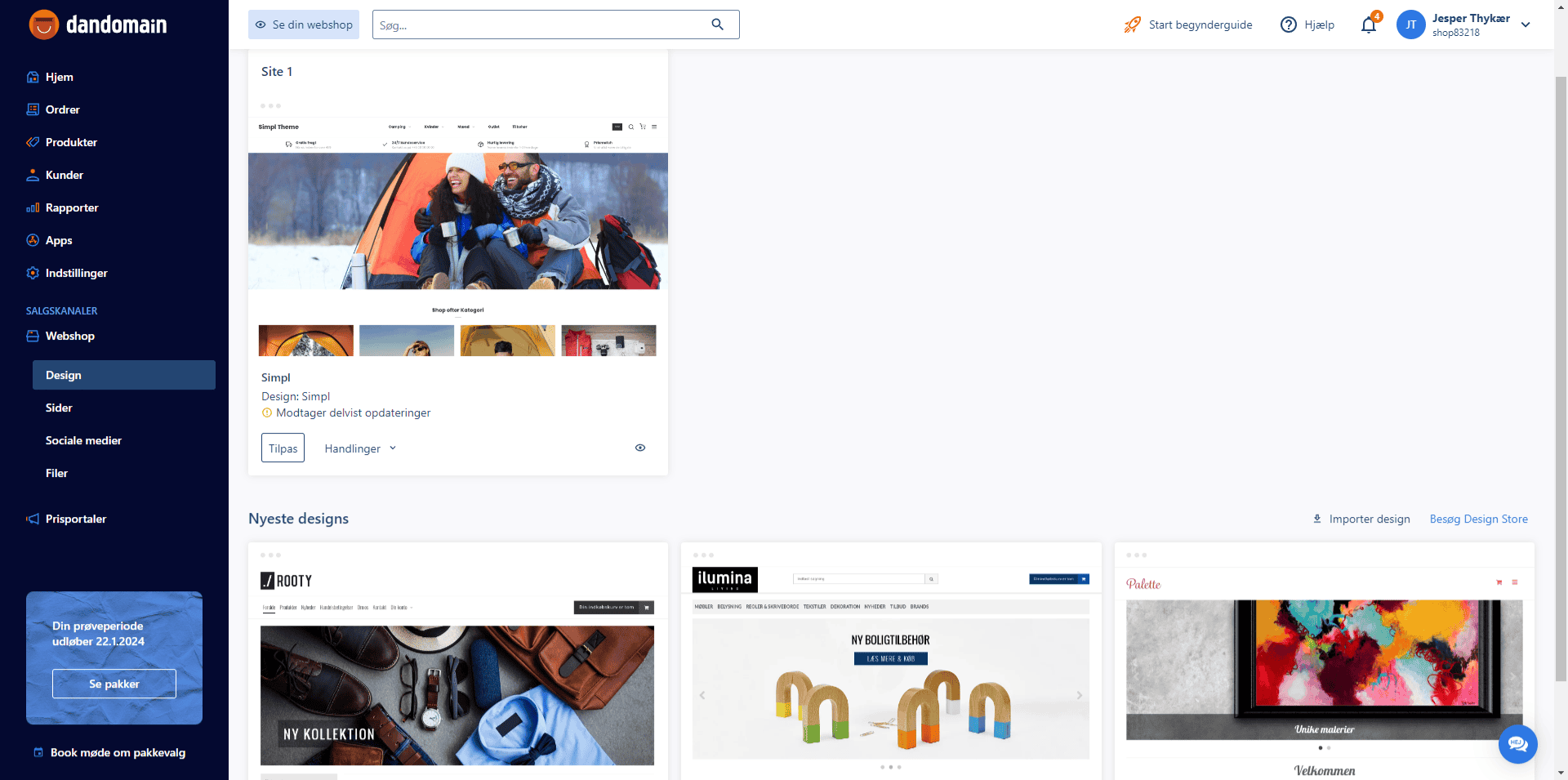
Task: Preview Simpl design with eye icon
Action: [640, 448]
